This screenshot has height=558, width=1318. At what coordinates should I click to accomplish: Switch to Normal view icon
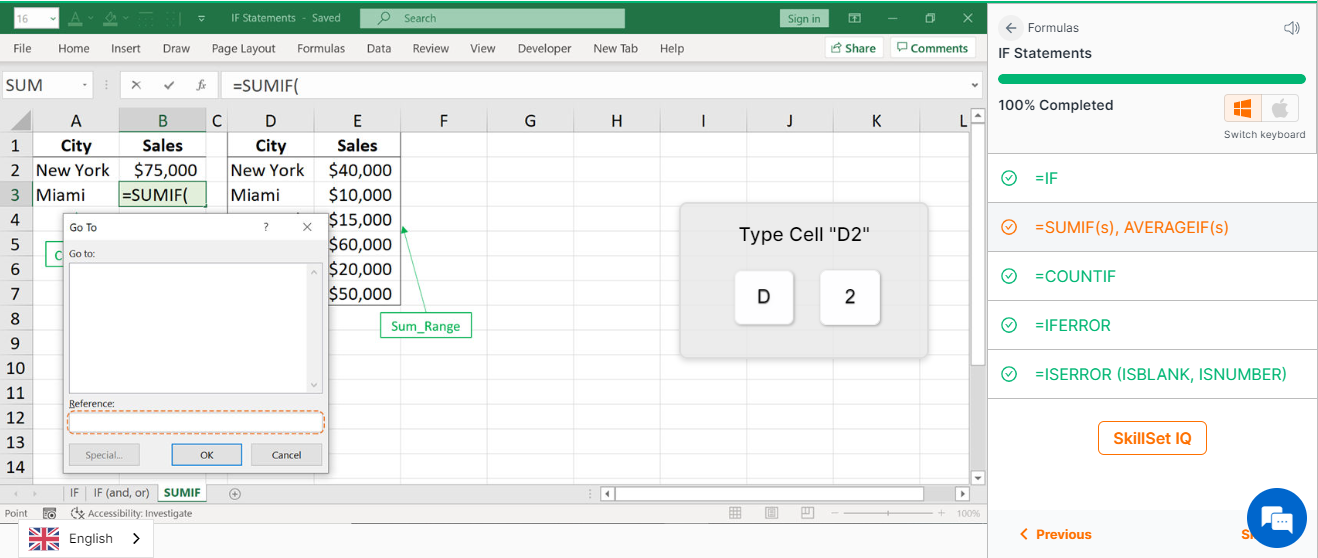735,513
